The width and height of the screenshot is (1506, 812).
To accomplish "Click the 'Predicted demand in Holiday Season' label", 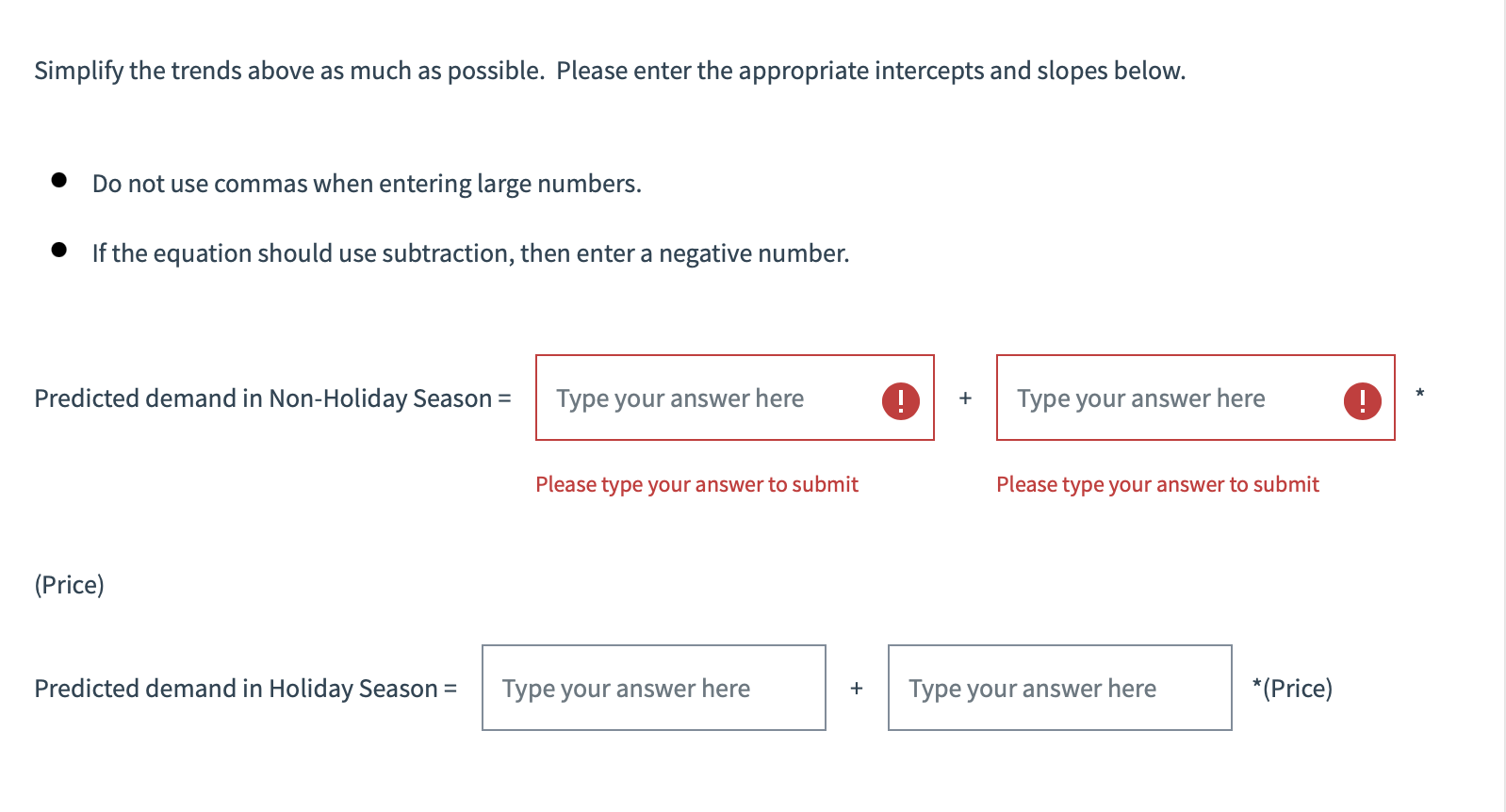I will [x=245, y=689].
